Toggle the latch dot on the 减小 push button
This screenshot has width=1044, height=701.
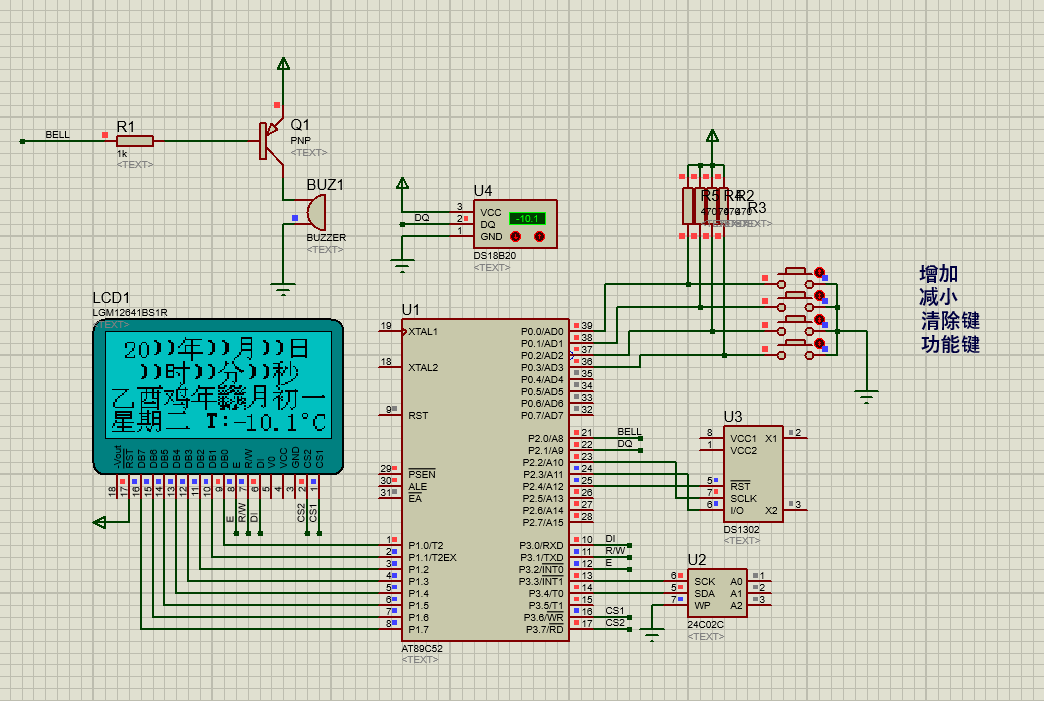coord(820,295)
